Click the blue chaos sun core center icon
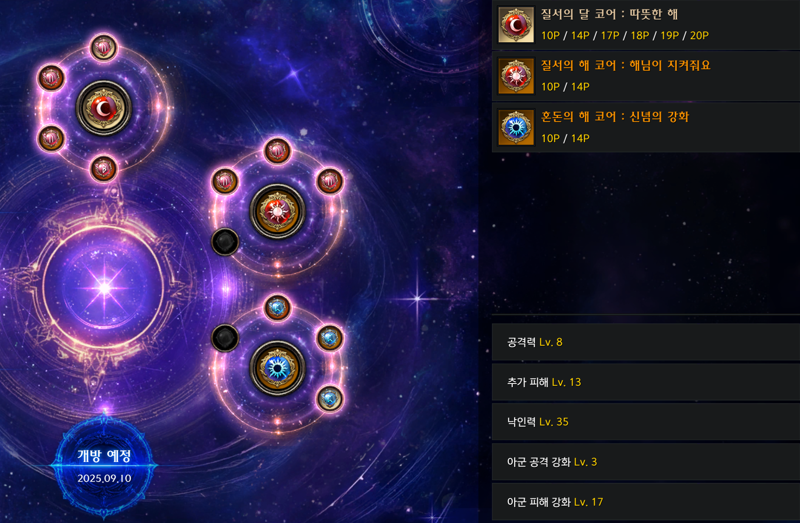Viewport: 800px width, 523px height. point(277,368)
